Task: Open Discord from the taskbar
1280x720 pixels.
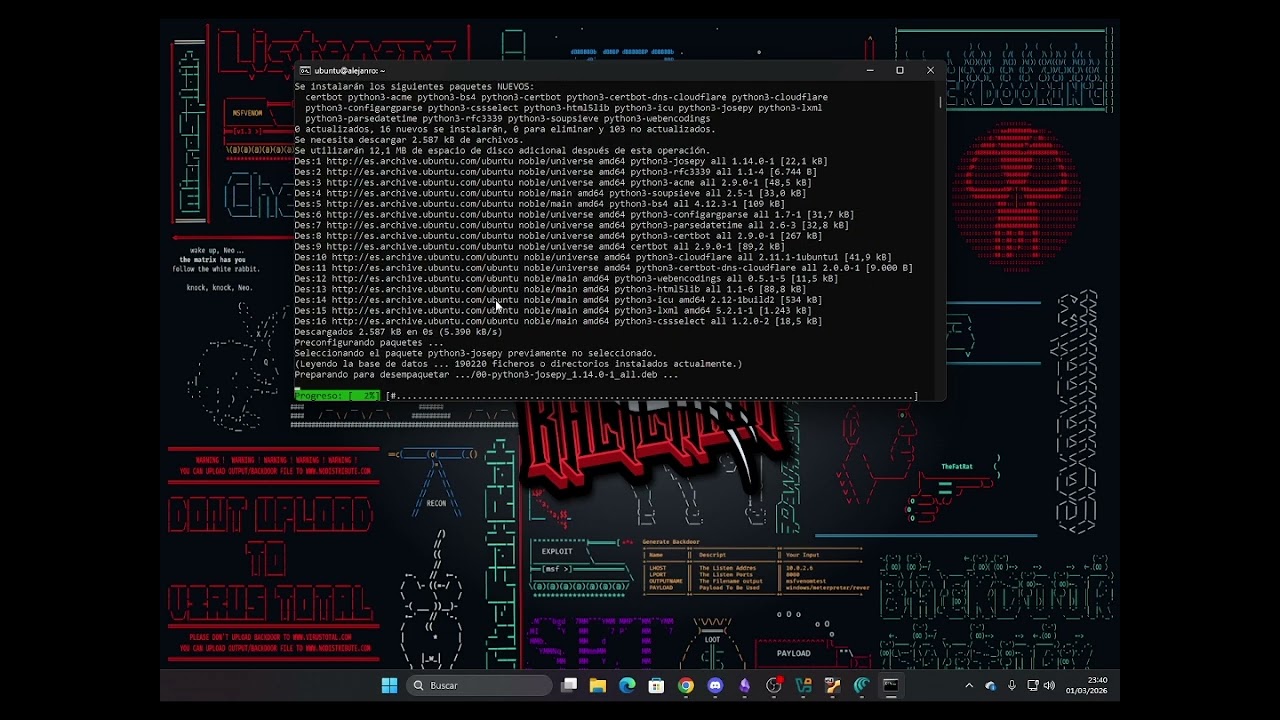Action: pos(715,685)
